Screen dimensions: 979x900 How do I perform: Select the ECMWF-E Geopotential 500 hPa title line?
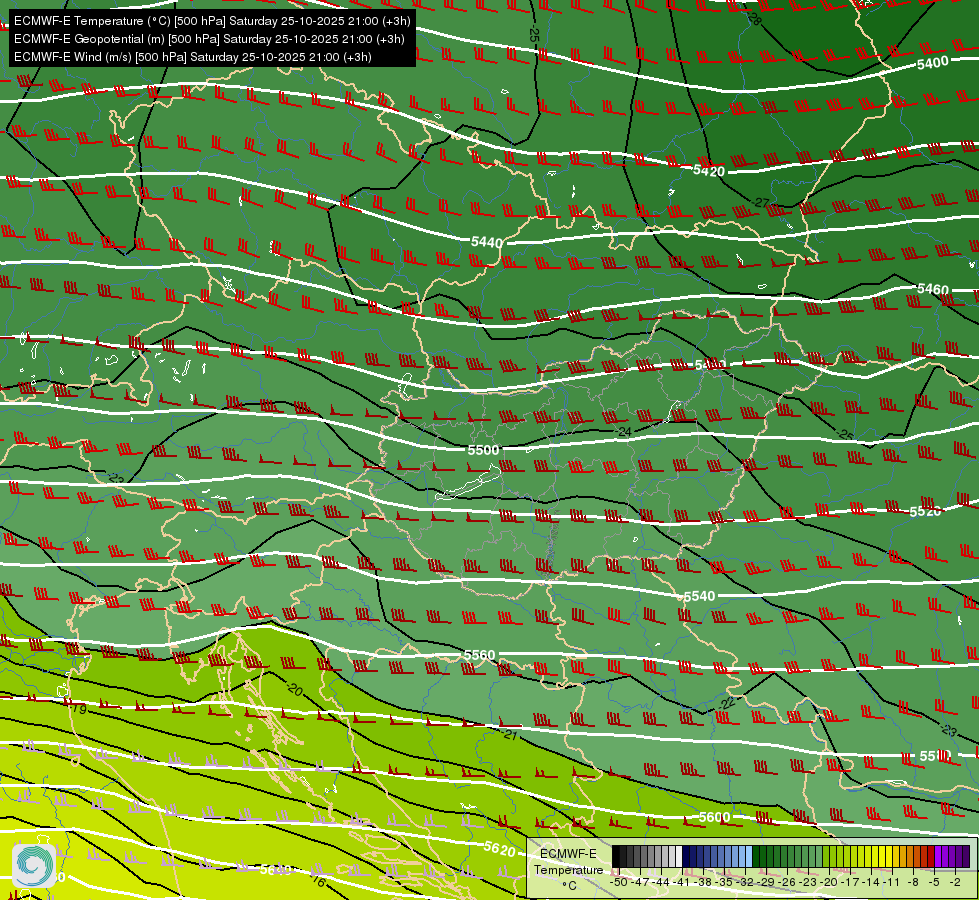(x=209, y=39)
